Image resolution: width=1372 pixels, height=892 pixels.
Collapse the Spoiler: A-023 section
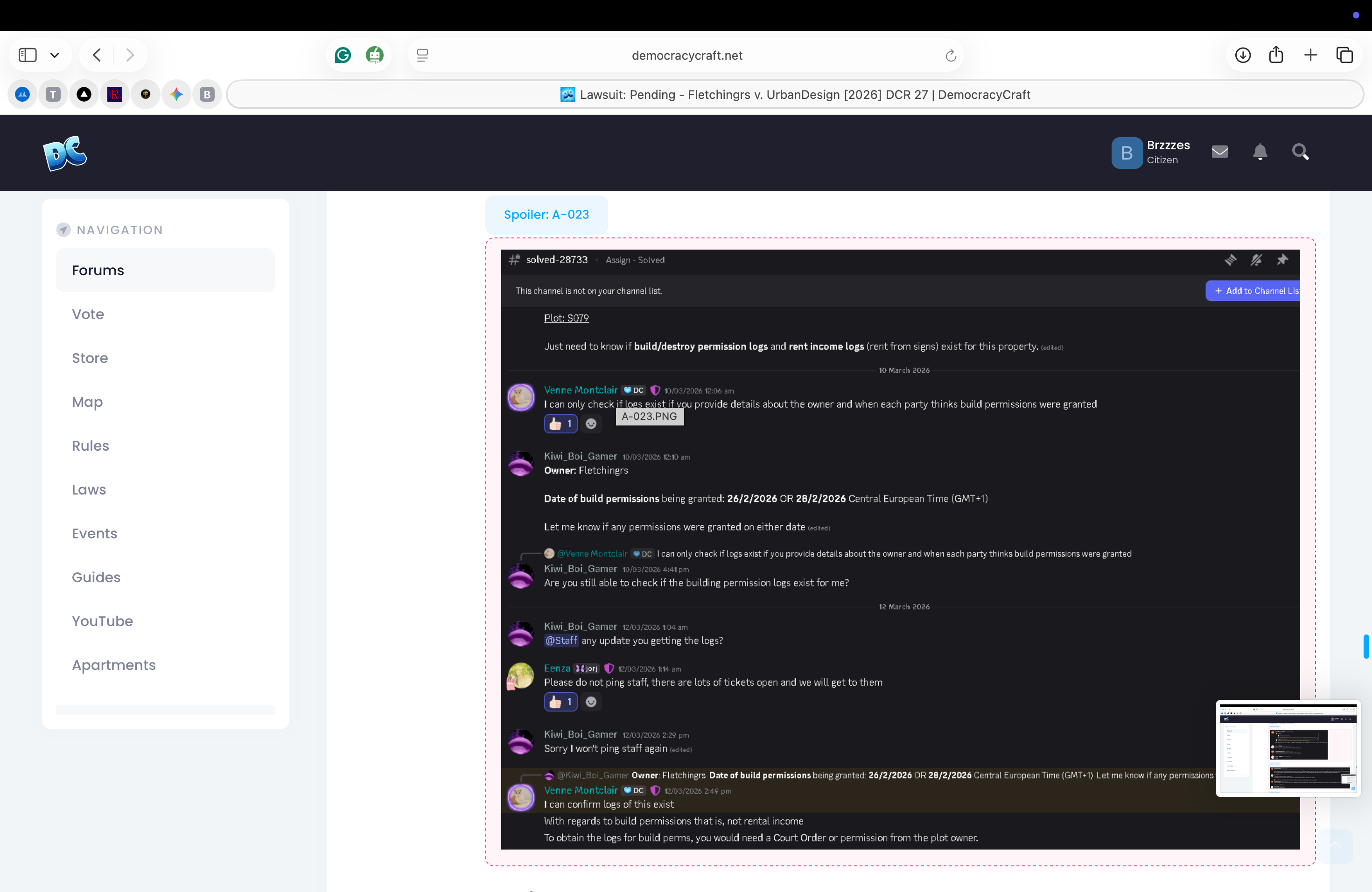(546, 214)
